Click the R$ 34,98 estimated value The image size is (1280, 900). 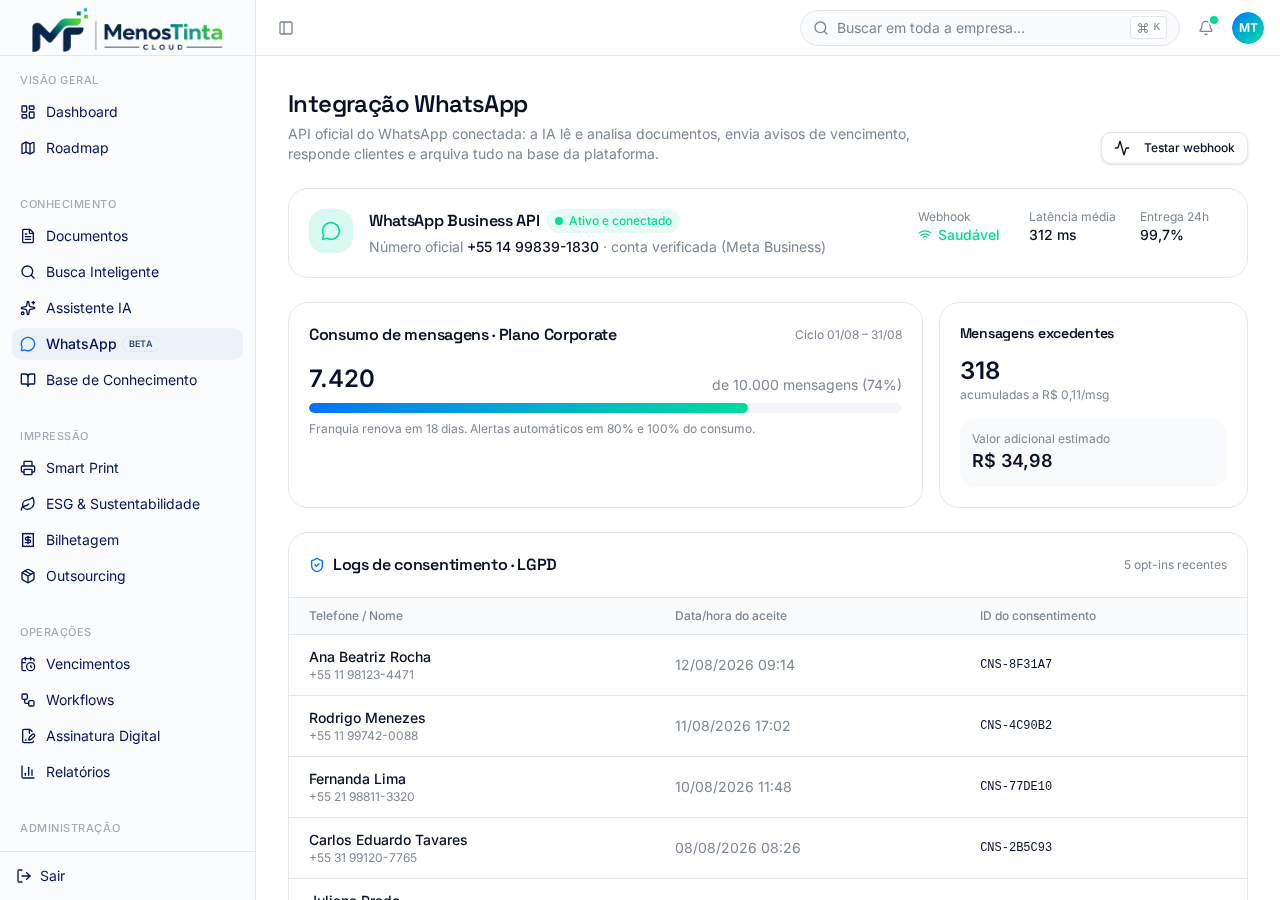coord(1012,461)
